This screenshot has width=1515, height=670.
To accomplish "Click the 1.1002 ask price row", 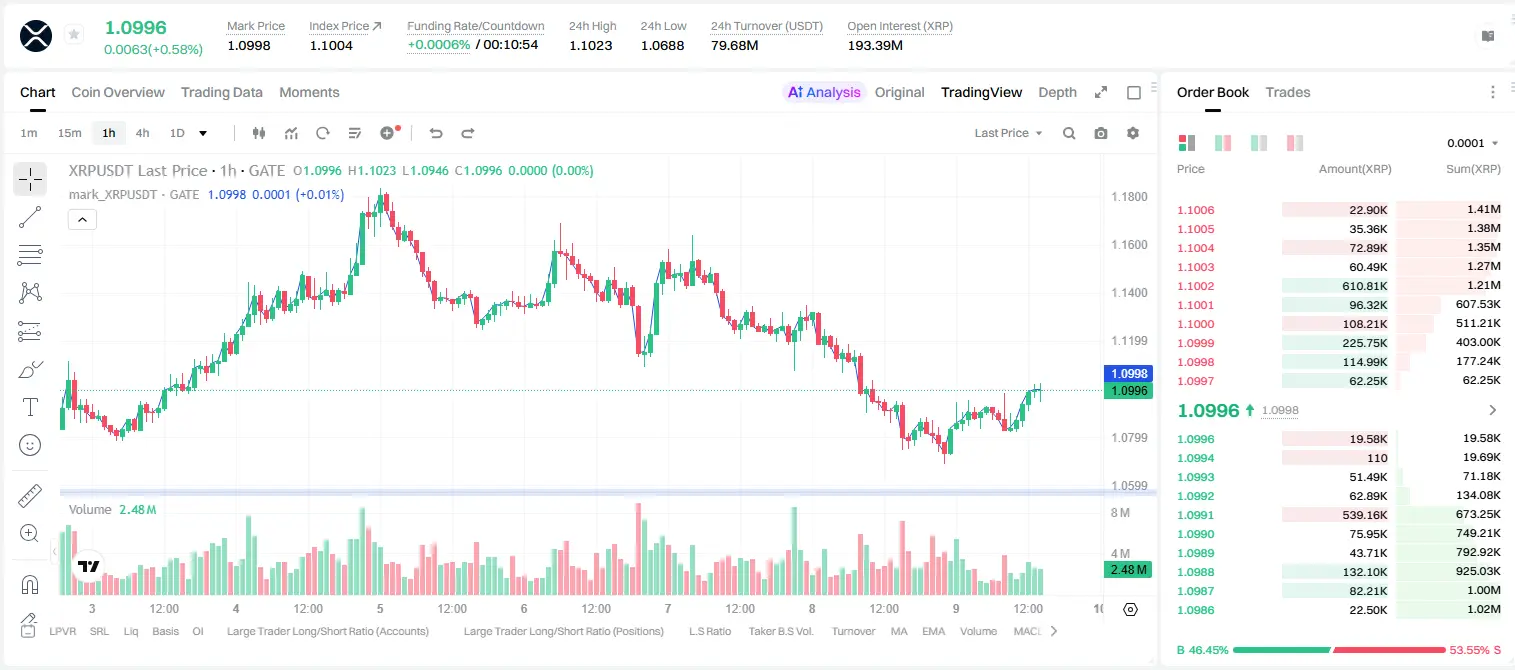I will click(1339, 286).
